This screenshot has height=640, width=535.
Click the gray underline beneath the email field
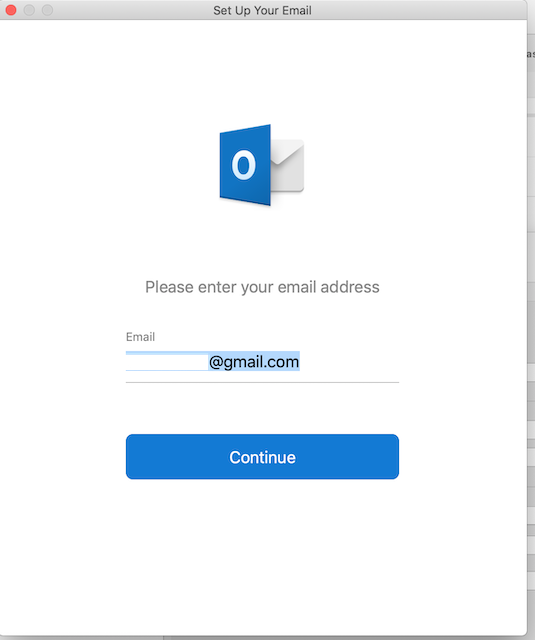pos(262,382)
